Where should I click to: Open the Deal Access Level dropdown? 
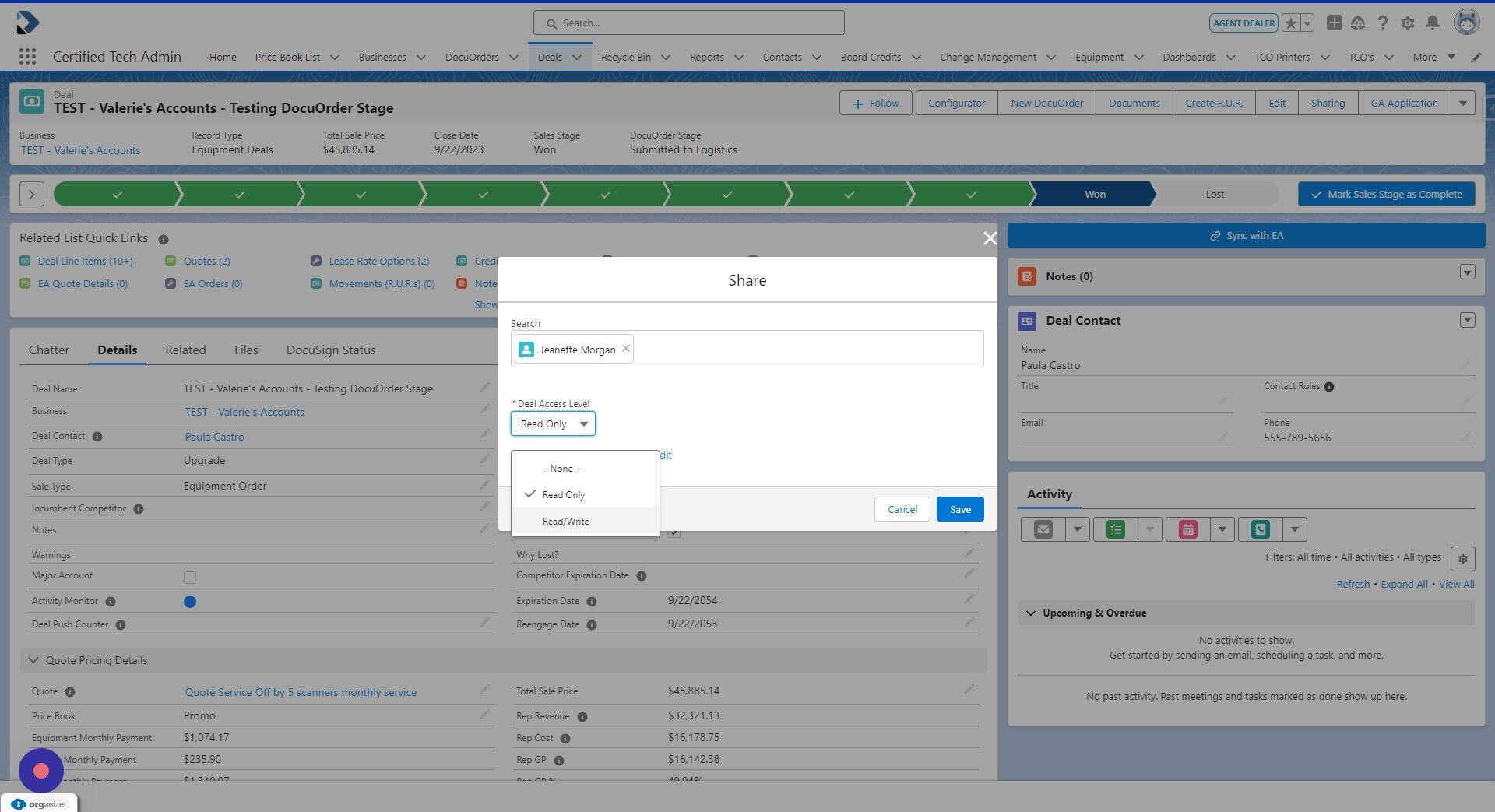click(x=553, y=424)
